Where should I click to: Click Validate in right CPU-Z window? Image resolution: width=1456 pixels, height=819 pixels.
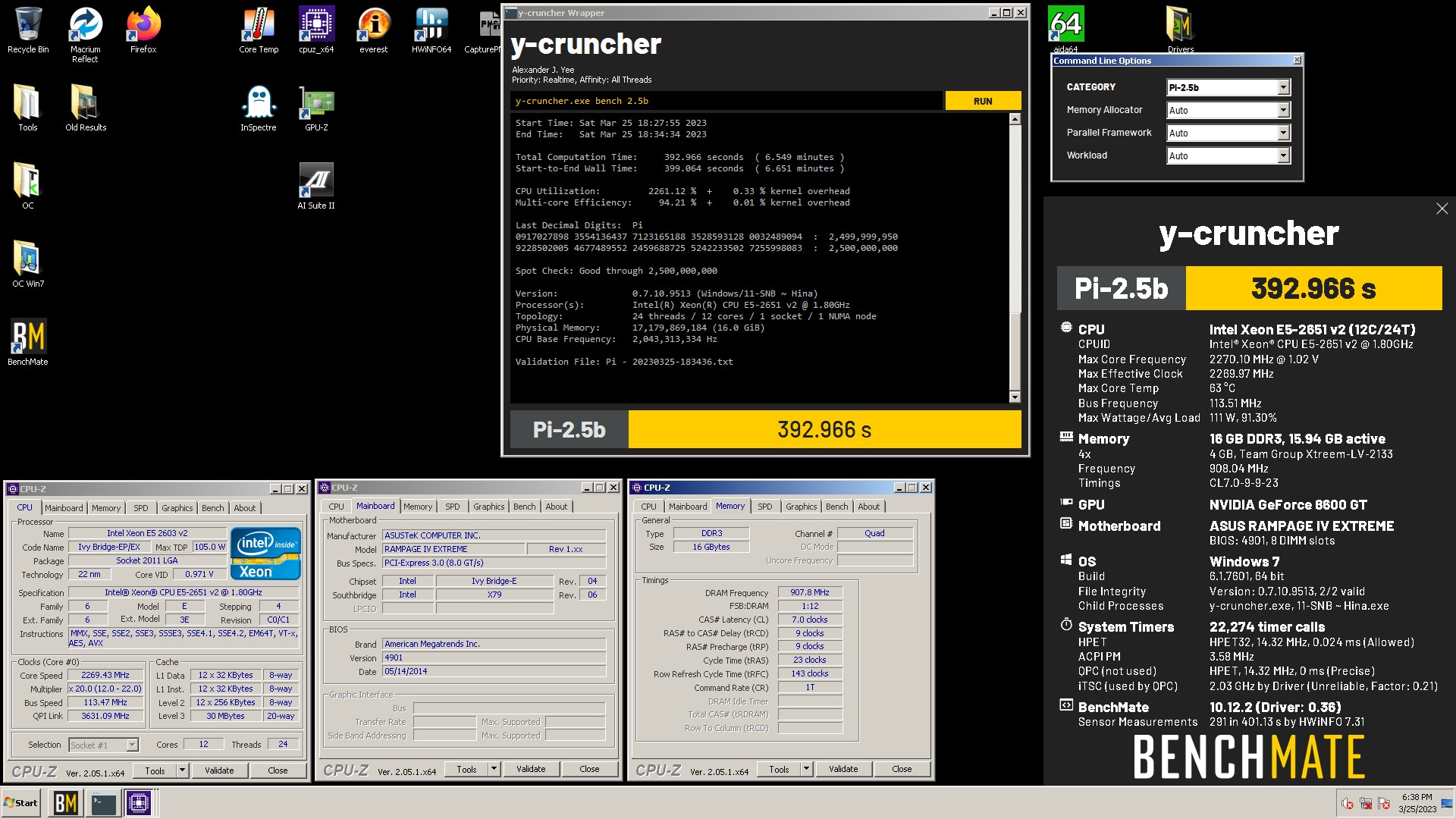pyautogui.click(x=843, y=769)
